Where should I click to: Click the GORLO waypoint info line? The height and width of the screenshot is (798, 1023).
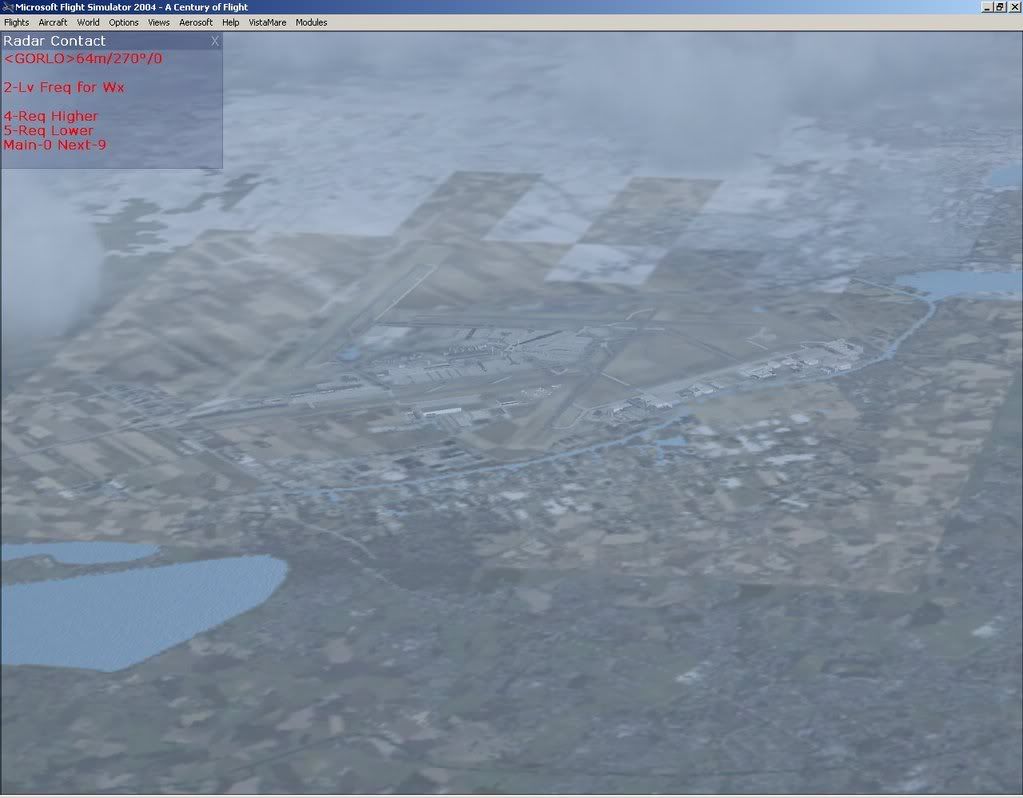pos(83,59)
